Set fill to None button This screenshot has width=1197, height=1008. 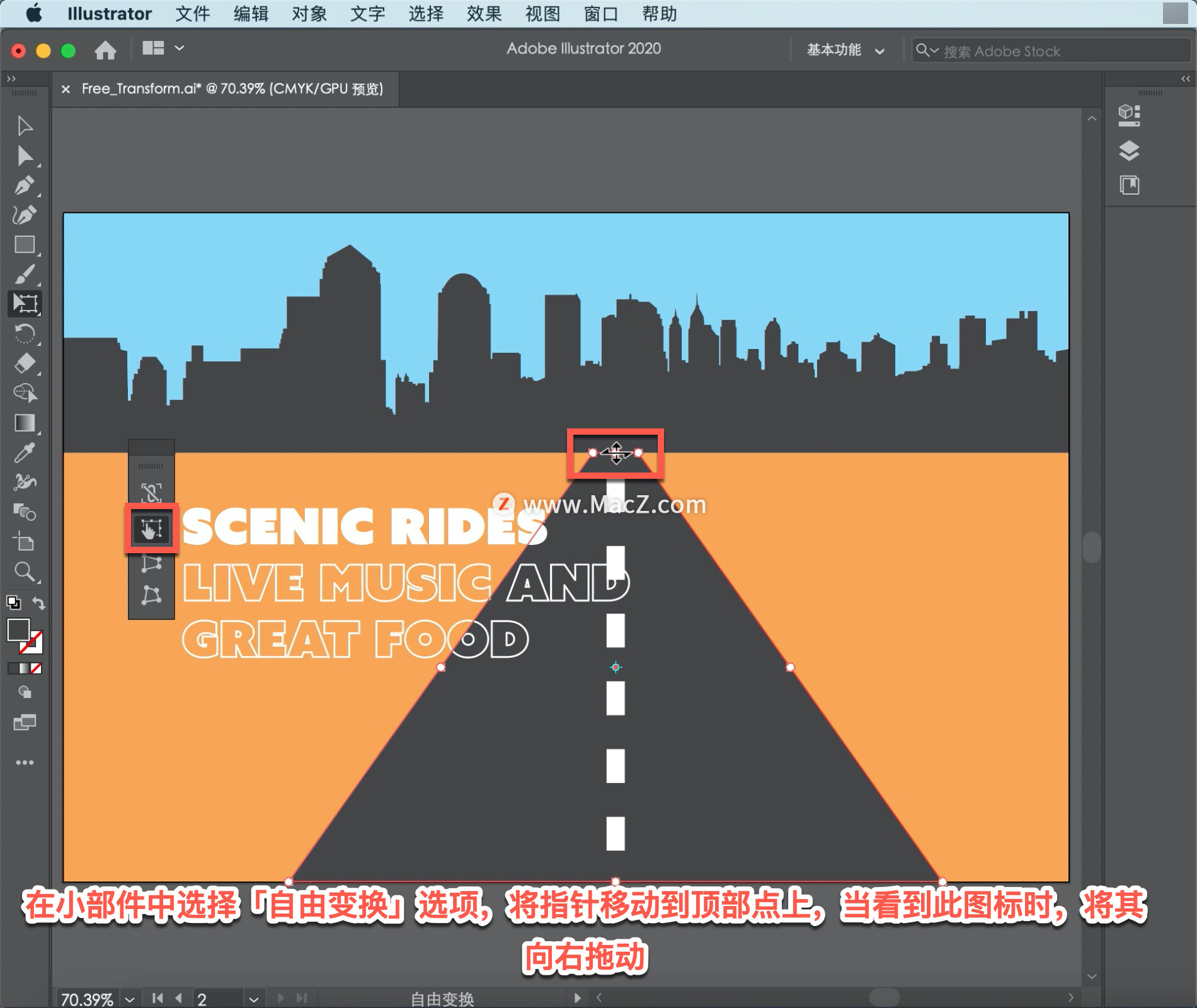click(x=37, y=668)
